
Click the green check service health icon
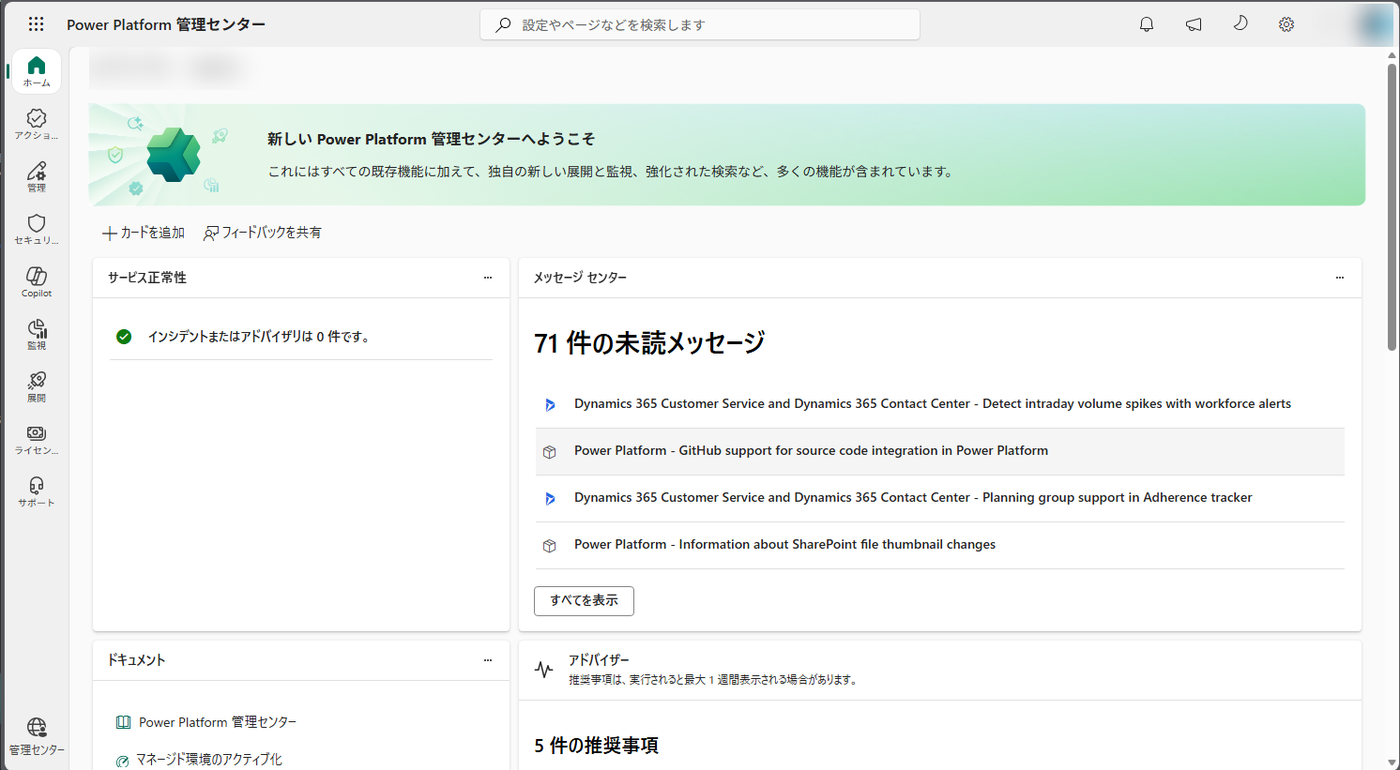coord(124,337)
